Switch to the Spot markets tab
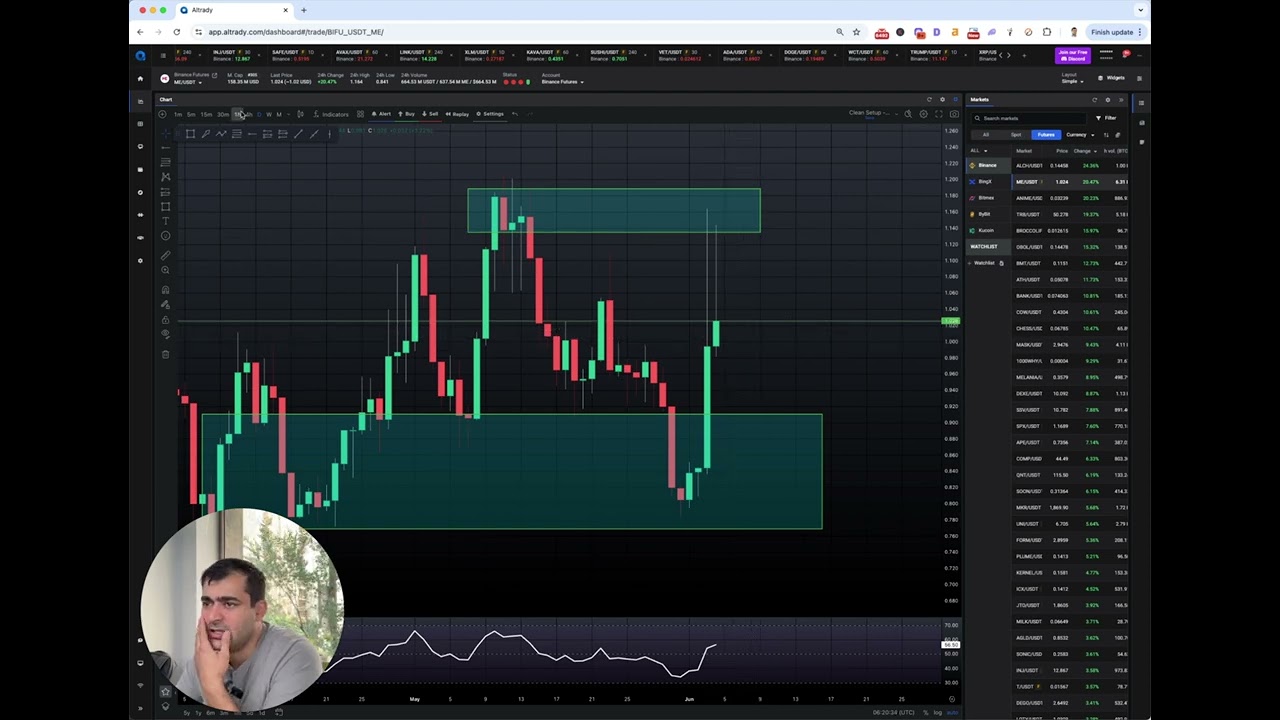Image resolution: width=1280 pixels, height=720 pixels. [x=1016, y=135]
